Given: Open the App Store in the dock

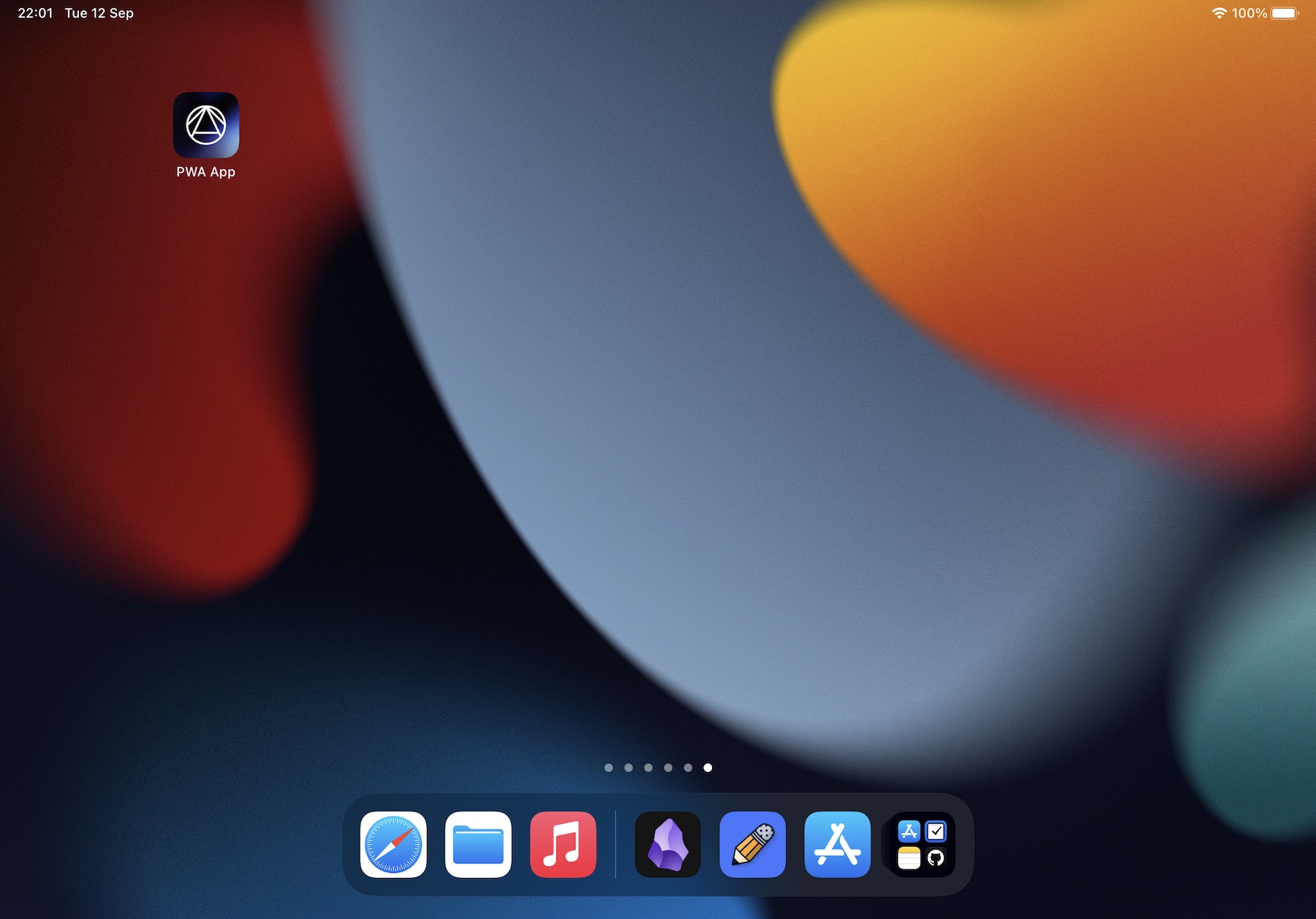Looking at the screenshot, I should (838, 844).
